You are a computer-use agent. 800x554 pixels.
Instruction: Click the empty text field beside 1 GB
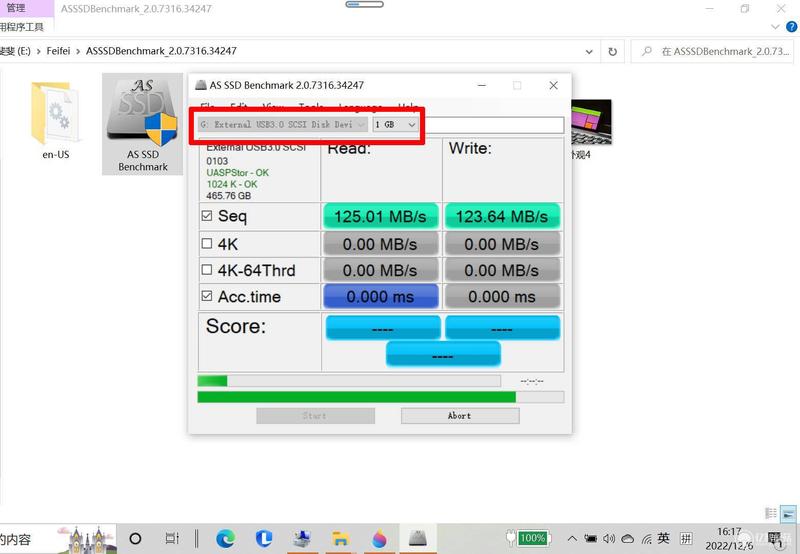(494, 124)
